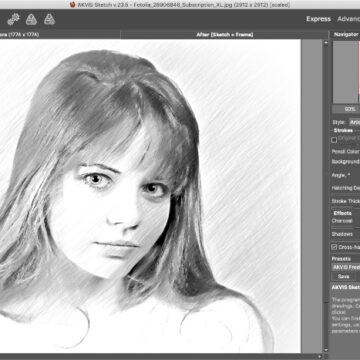Viewport: 360px width, 360px height.
Task: Open the Style dropdown
Action: pyautogui.click(x=354, y=122)
